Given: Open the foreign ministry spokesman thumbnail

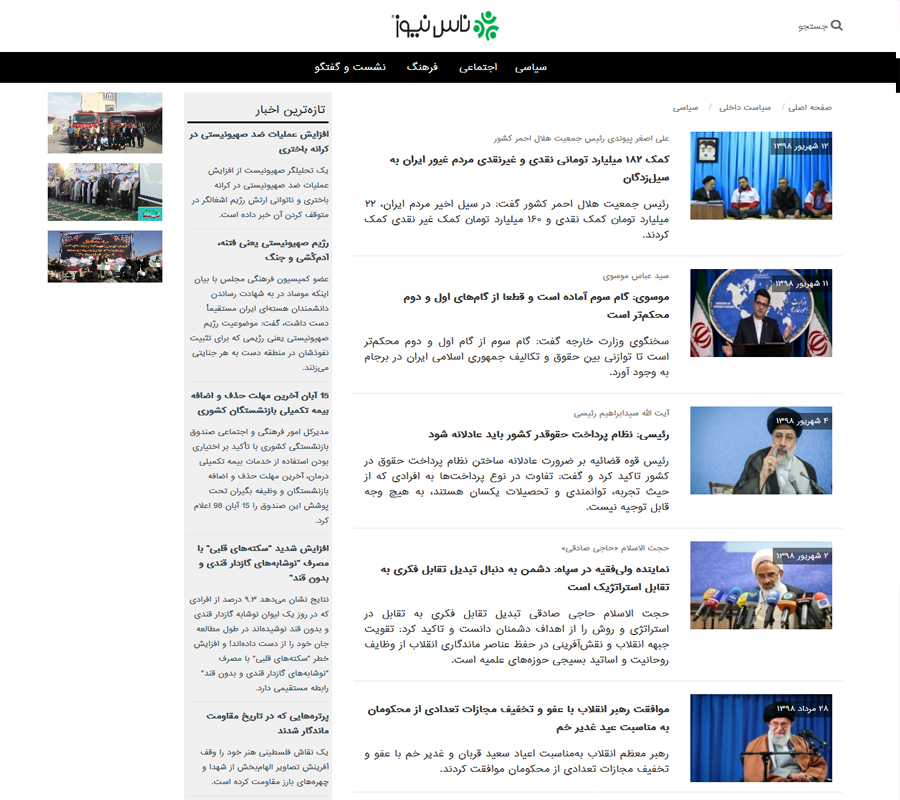Looking at the screenshot, I should 761,313.
